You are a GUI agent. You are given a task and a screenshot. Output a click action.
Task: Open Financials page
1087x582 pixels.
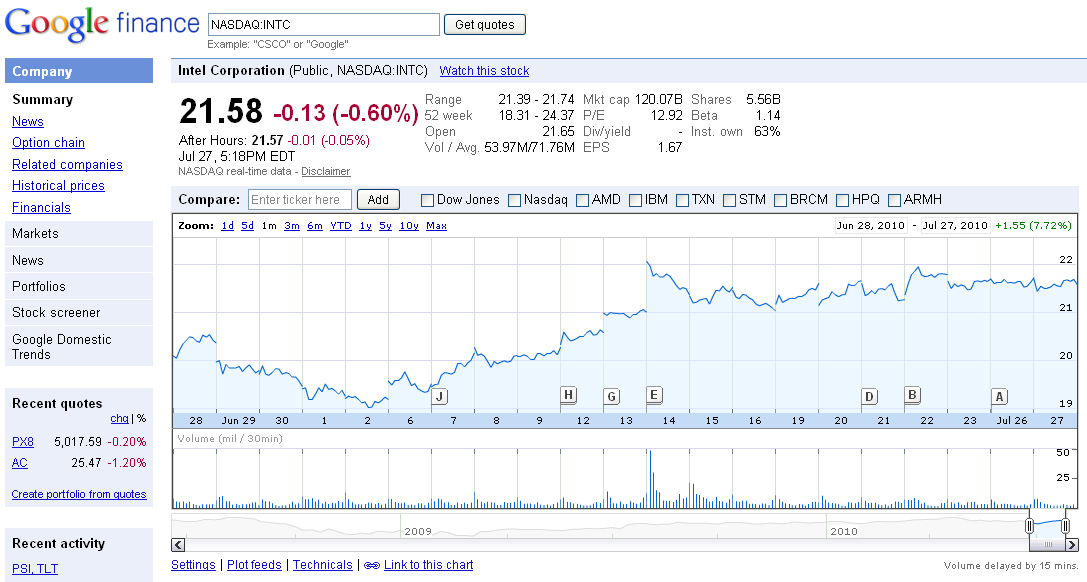tap(41, 208)
